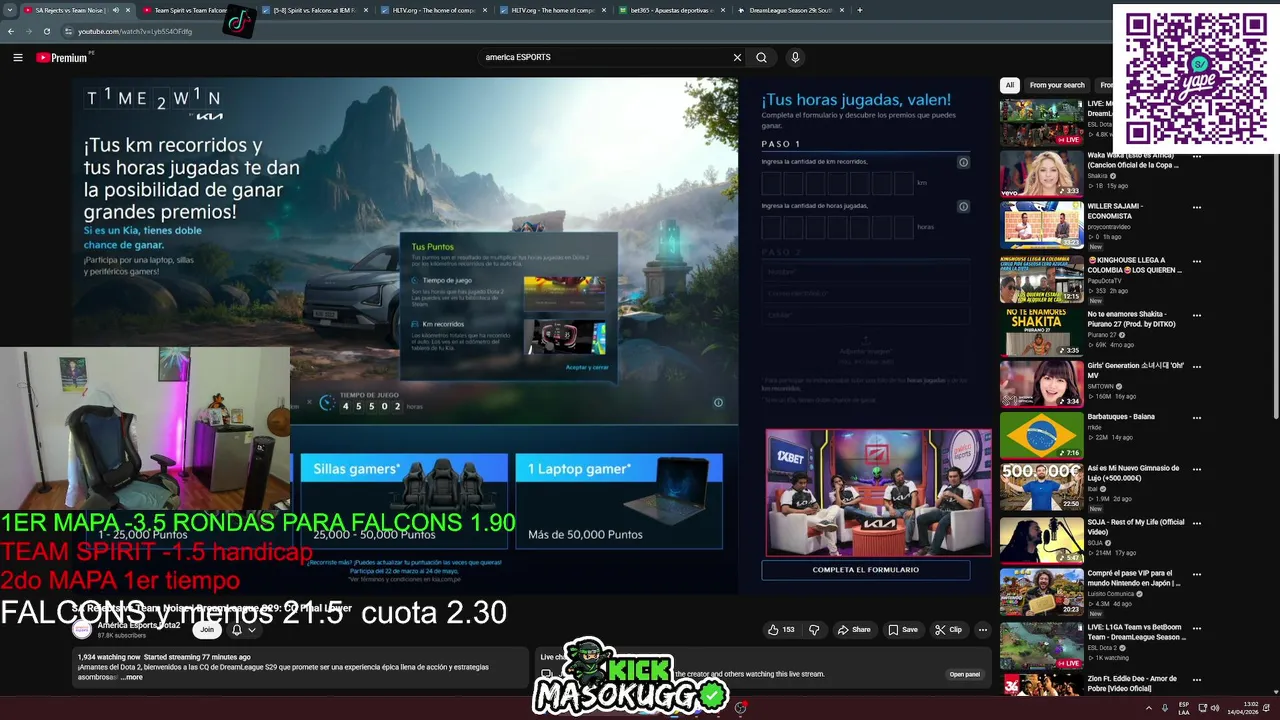The image size is (1280, 720).
Task: Run search with the magnifier icon
Action: click(761, 57)
